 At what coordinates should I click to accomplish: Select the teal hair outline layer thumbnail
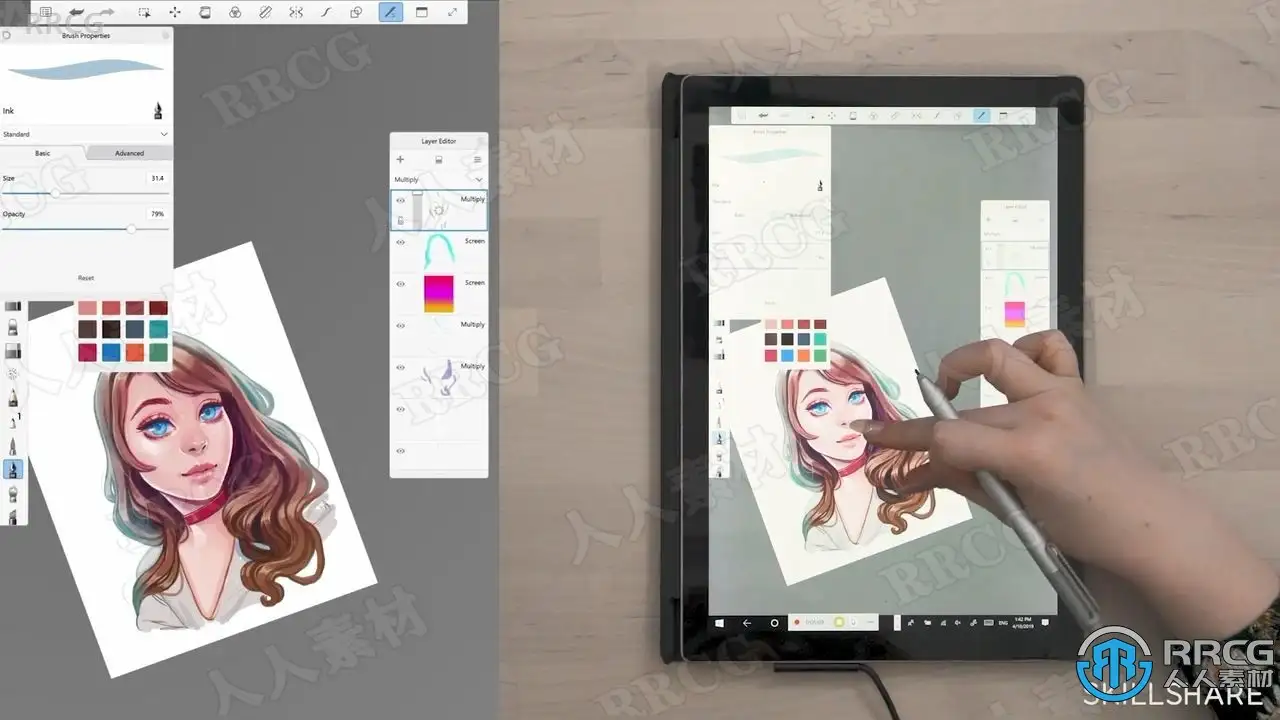click(439, 252)
